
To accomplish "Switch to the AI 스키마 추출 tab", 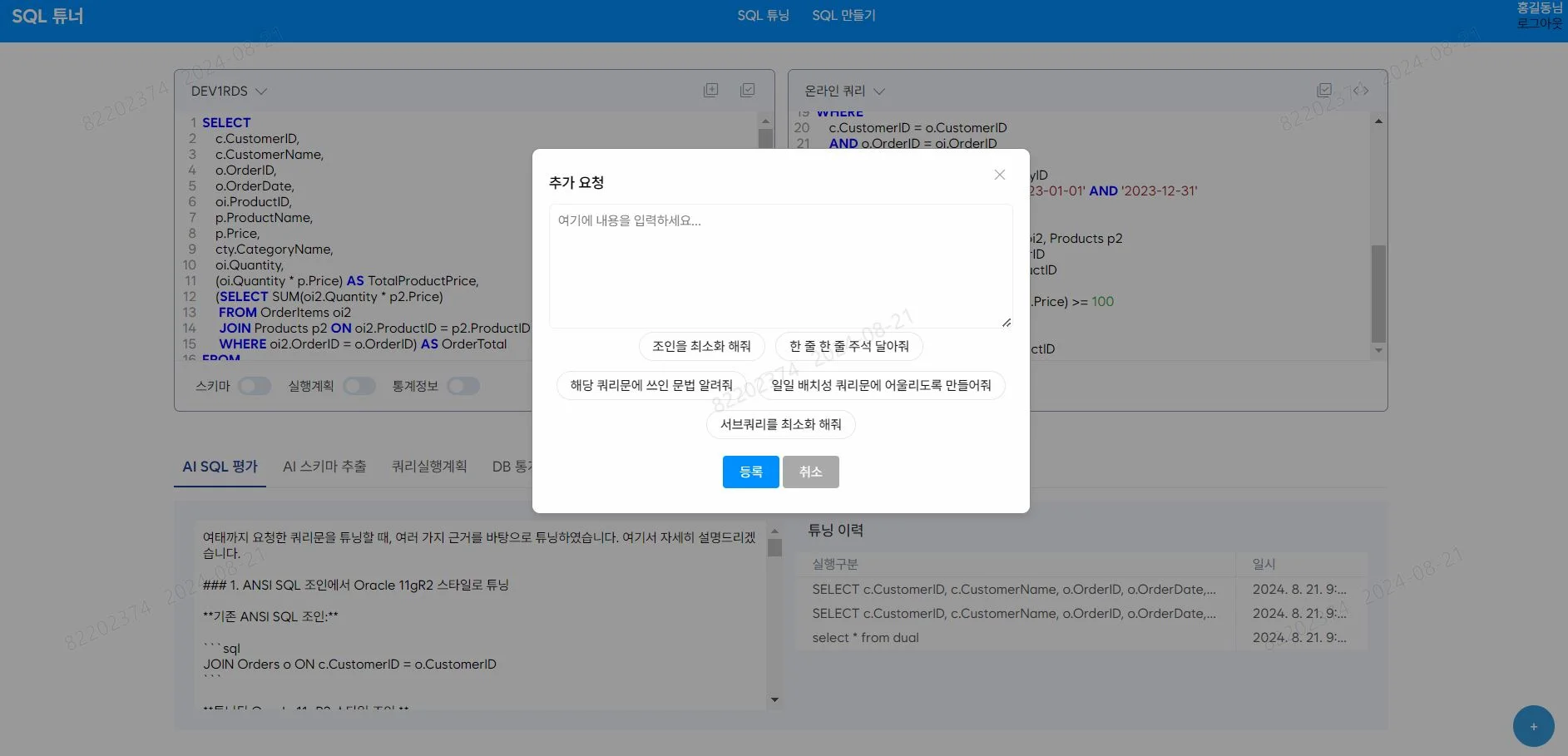I will [324, 467].
